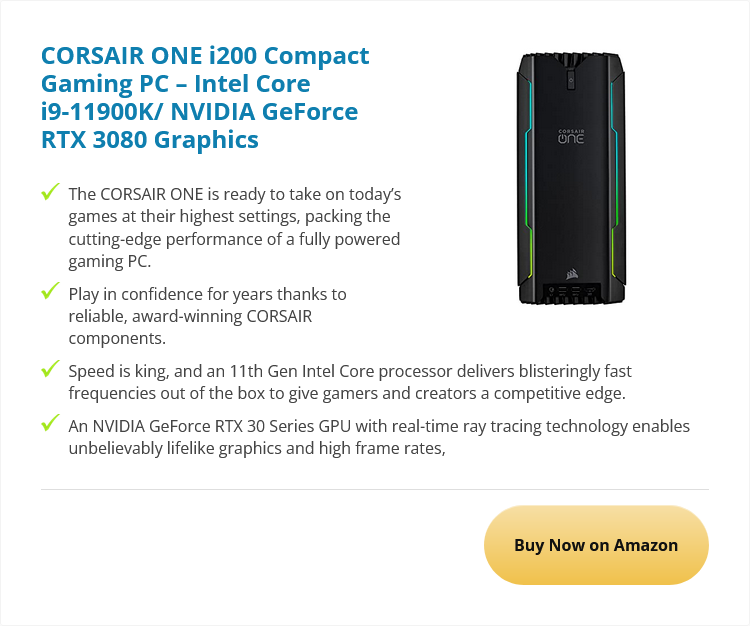Open the CORSAIR ONE i200 product title link
Image resolution: width=750 pixels, height=626 pixels.
point(204,97)
